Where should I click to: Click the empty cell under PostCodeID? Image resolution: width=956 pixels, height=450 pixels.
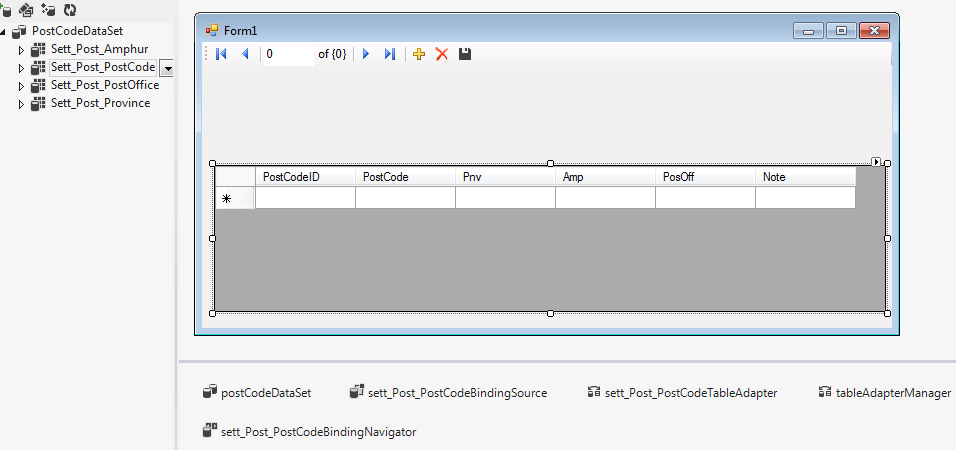(305, 198)
